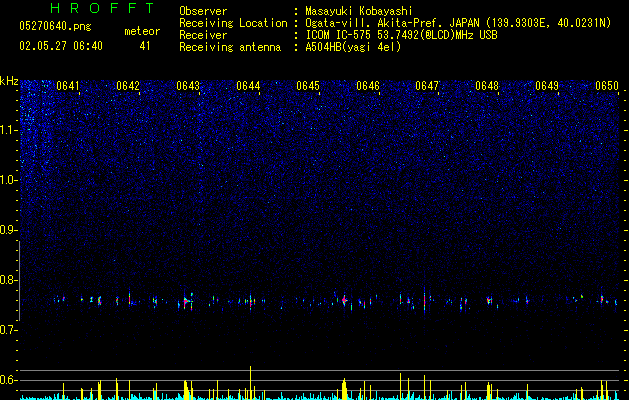629x400 pixels.
Task: Click the kHz axis unit label
Action: pos(9,81)
